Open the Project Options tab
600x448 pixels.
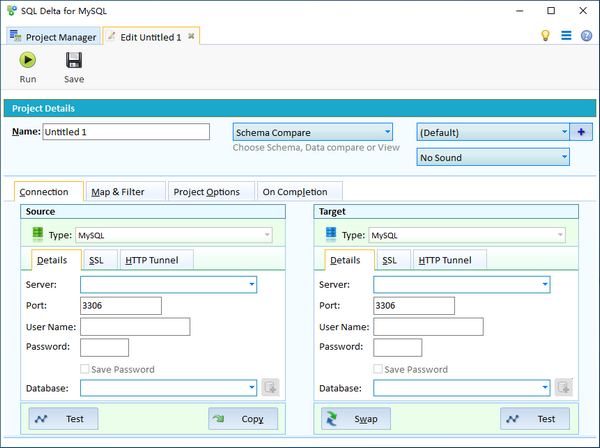[211, 191]
